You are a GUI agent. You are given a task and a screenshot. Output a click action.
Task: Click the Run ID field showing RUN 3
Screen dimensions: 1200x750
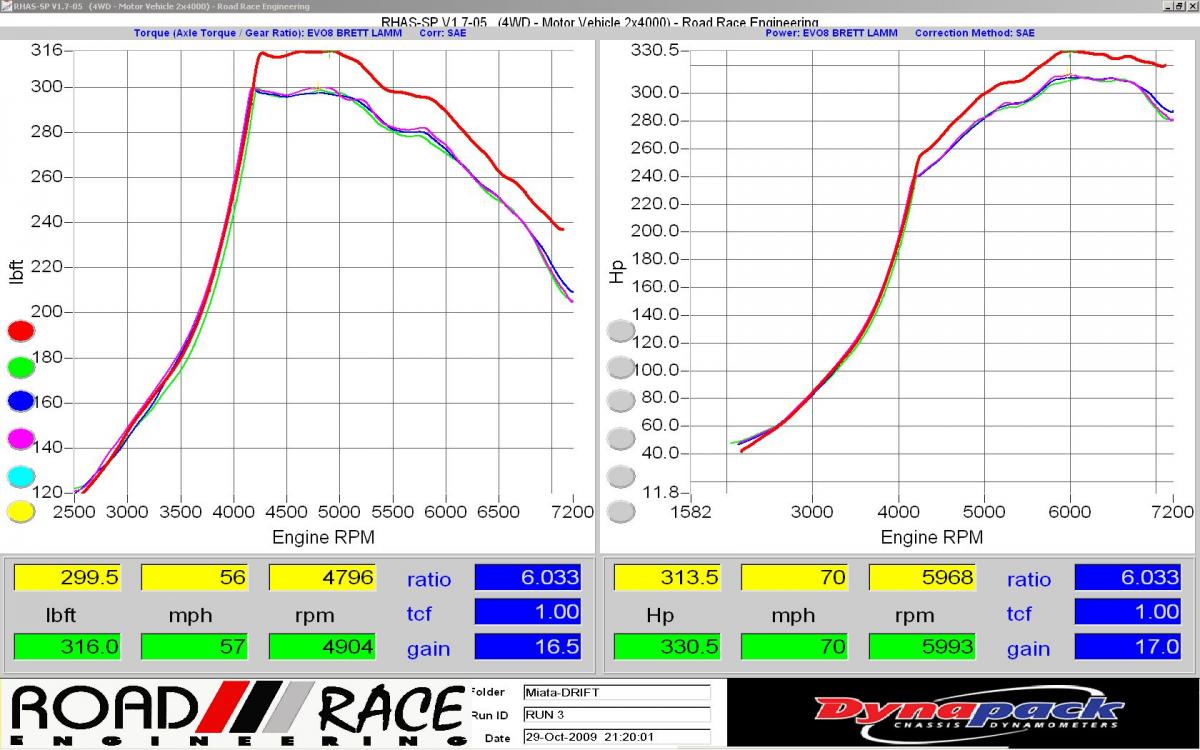616,714
